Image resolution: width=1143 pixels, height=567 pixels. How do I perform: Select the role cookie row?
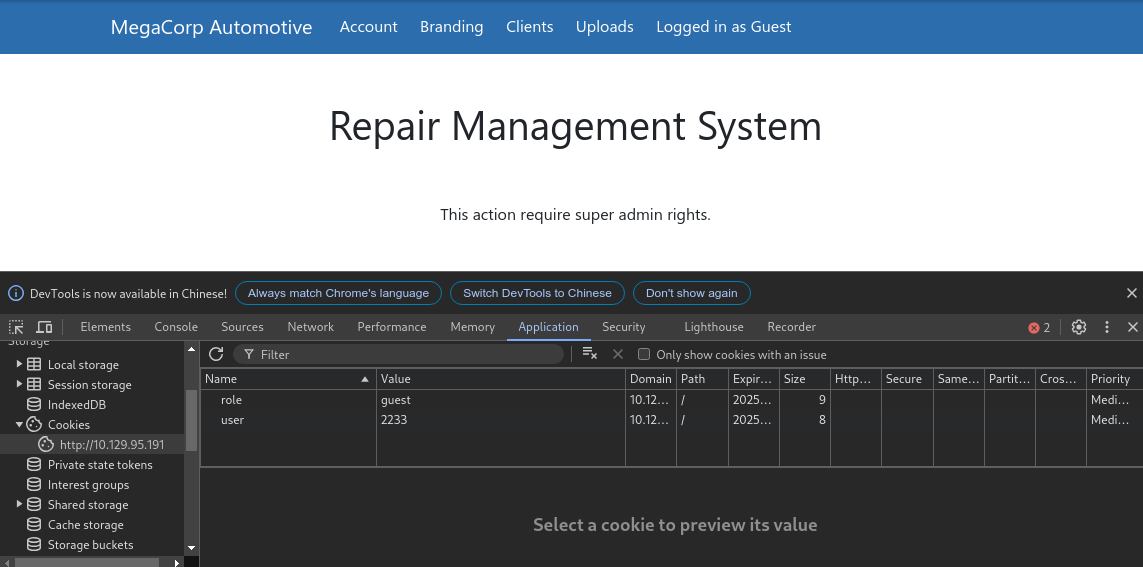[290, 400]
